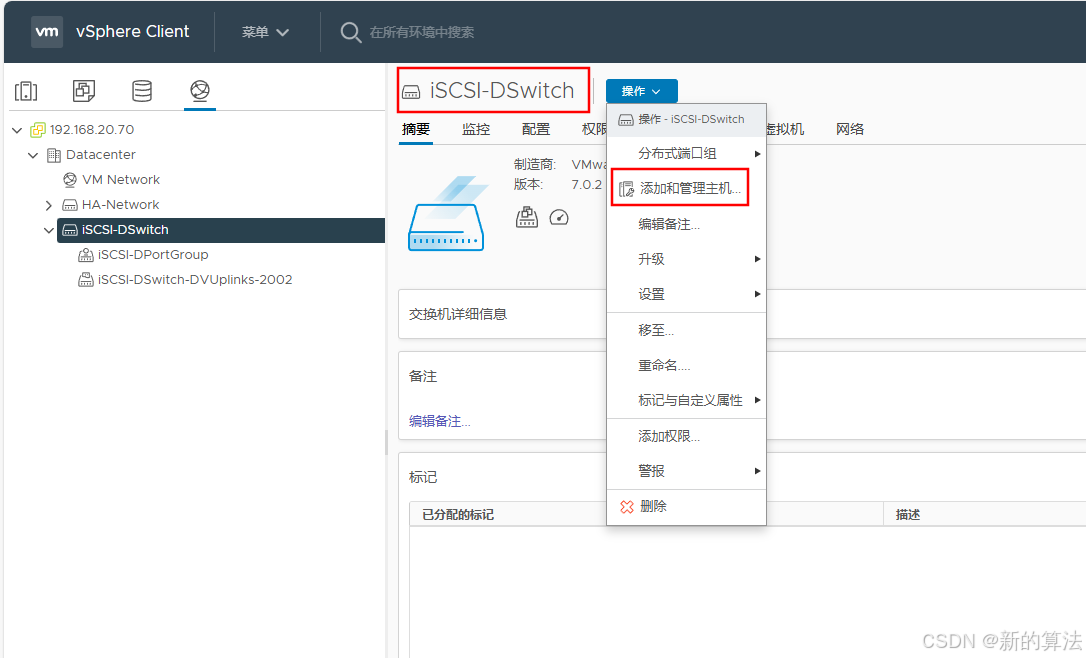
Task: Click the add and manage hosts icon
Action: click(x=627, y=188)
